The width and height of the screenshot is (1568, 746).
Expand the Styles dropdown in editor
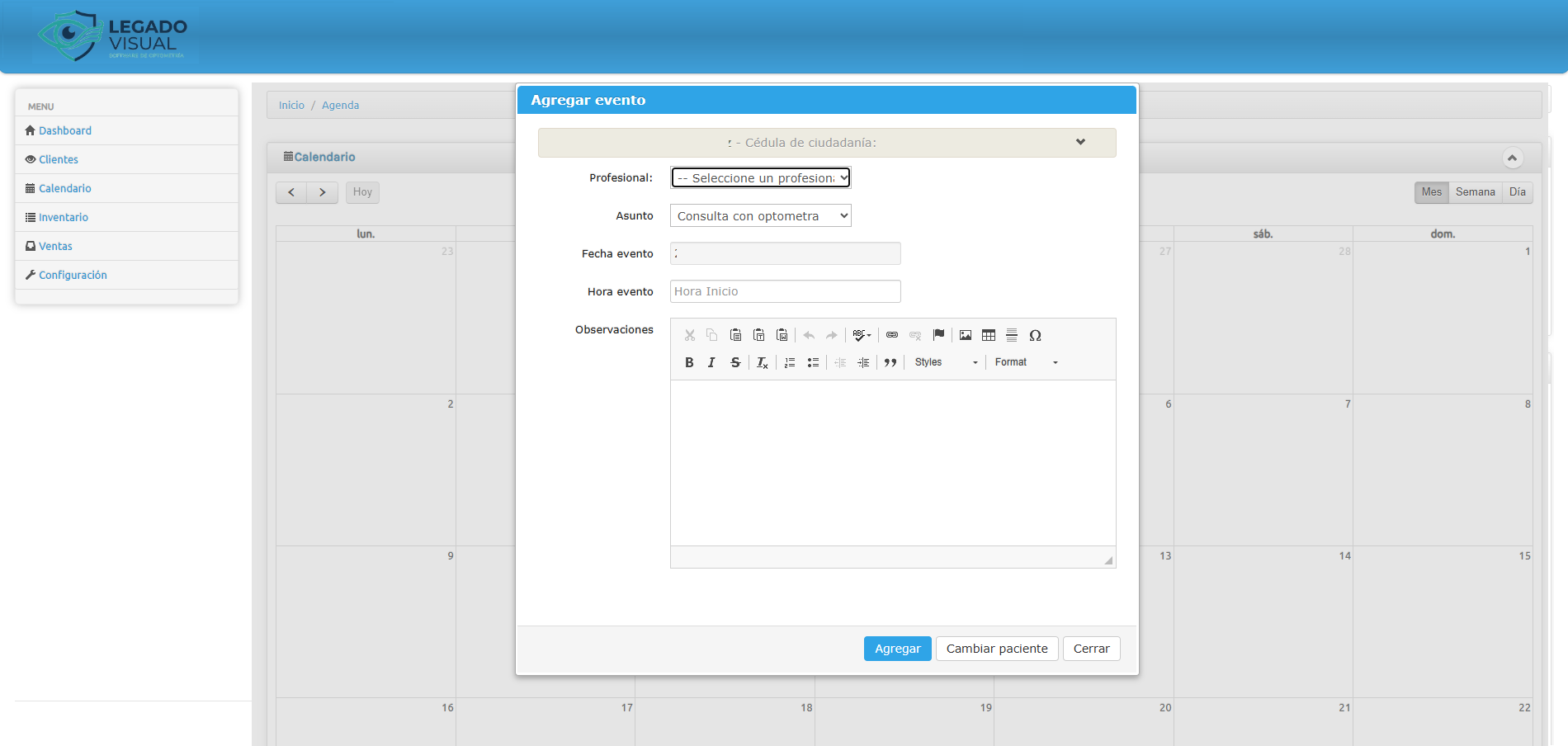pyautogui.click(x=946, y=362)
